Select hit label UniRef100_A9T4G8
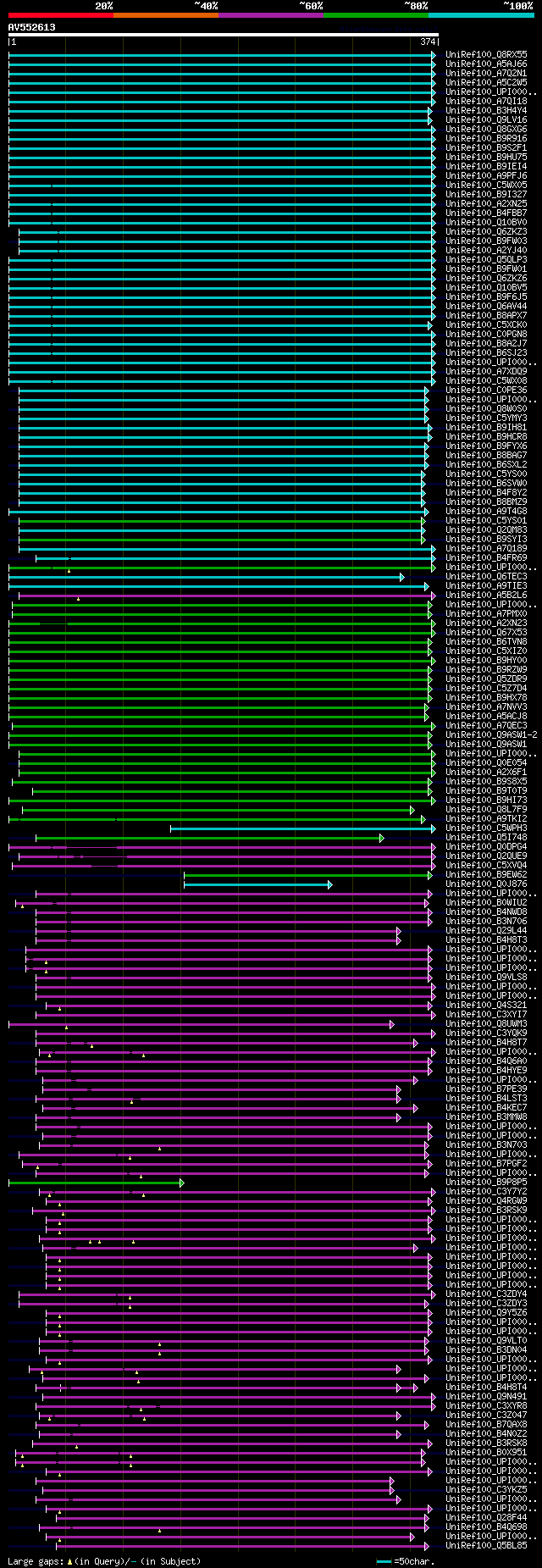 [x=486, y=512]
